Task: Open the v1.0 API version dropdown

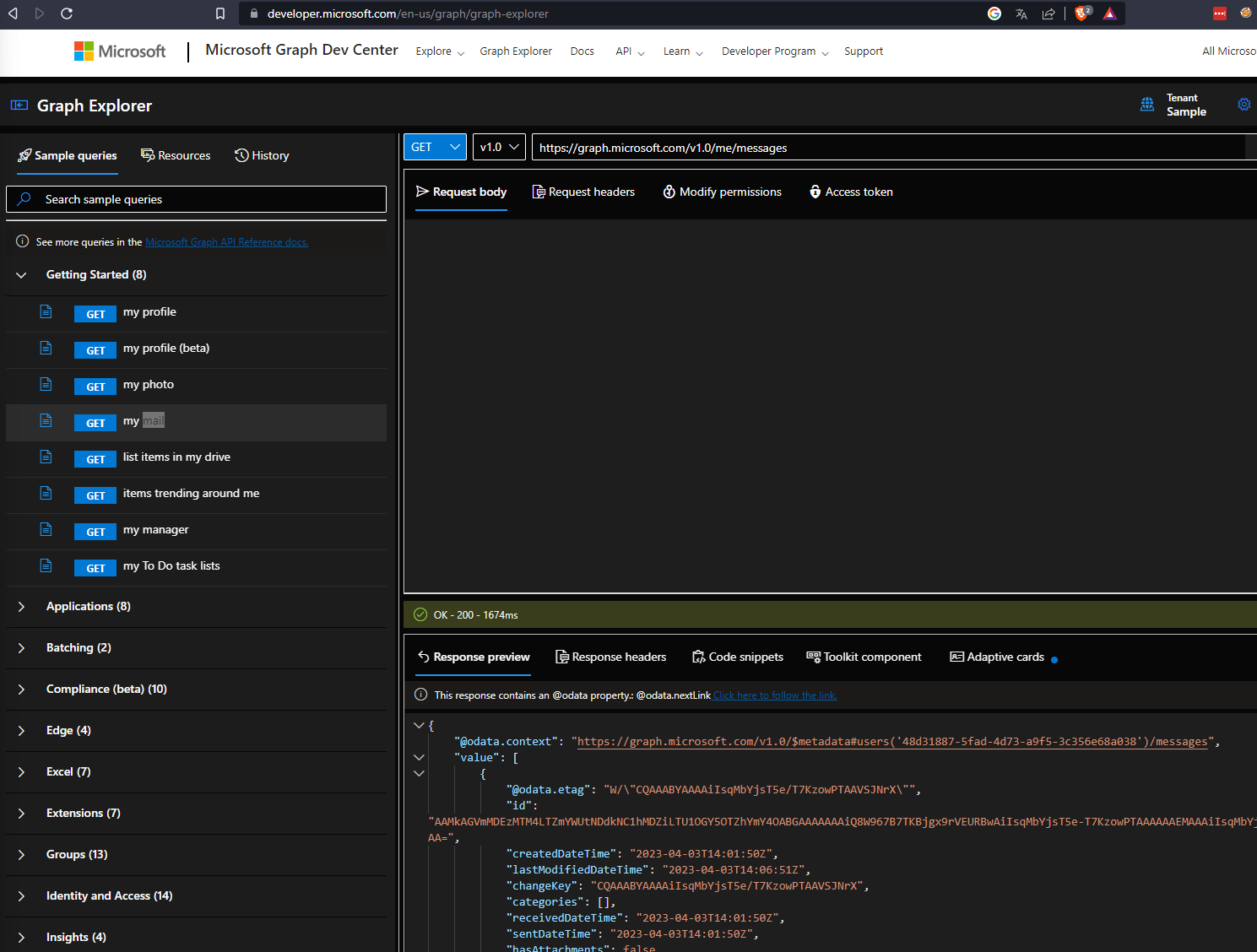Action: 499,147
